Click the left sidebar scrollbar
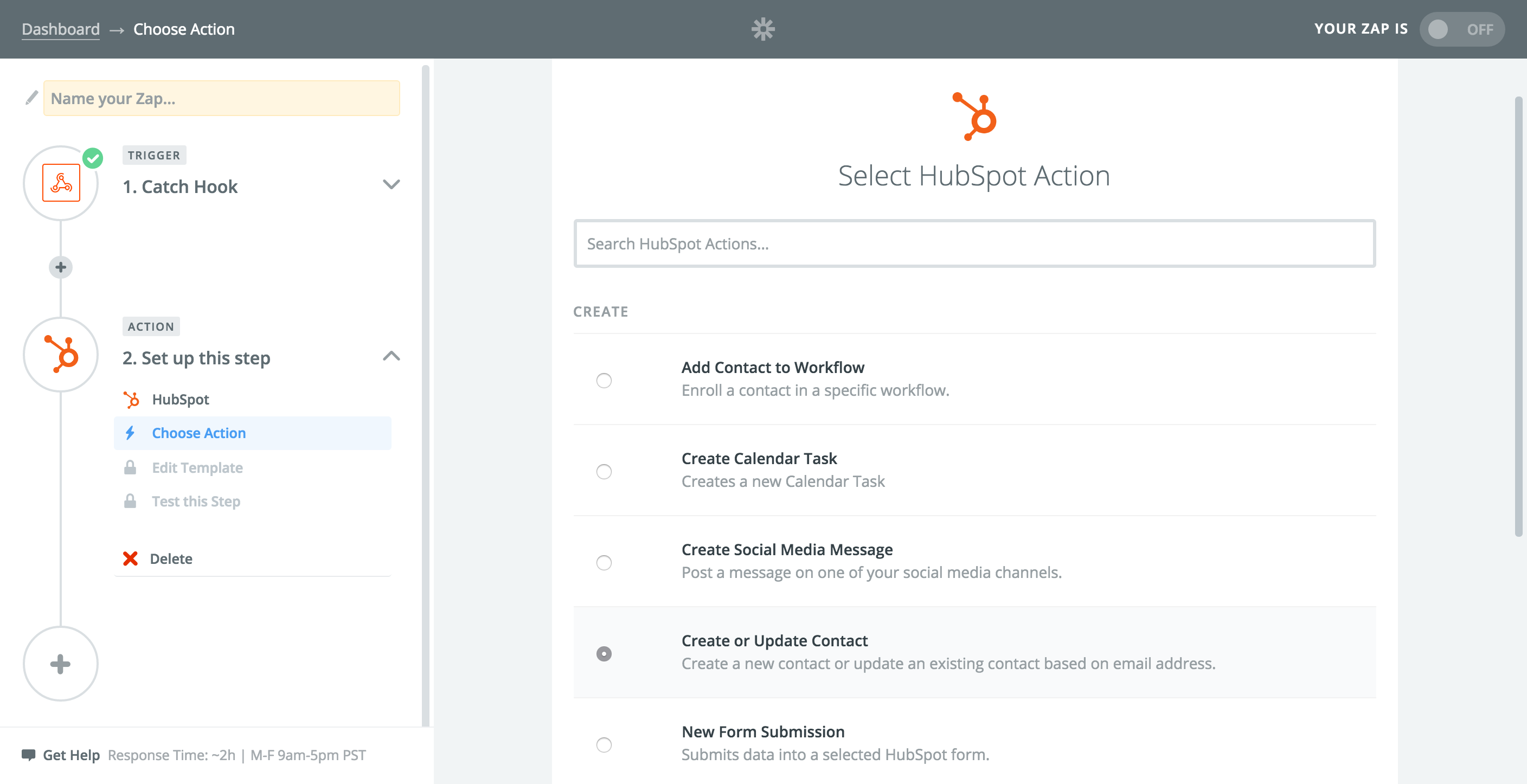 click(x=425, y=395)
